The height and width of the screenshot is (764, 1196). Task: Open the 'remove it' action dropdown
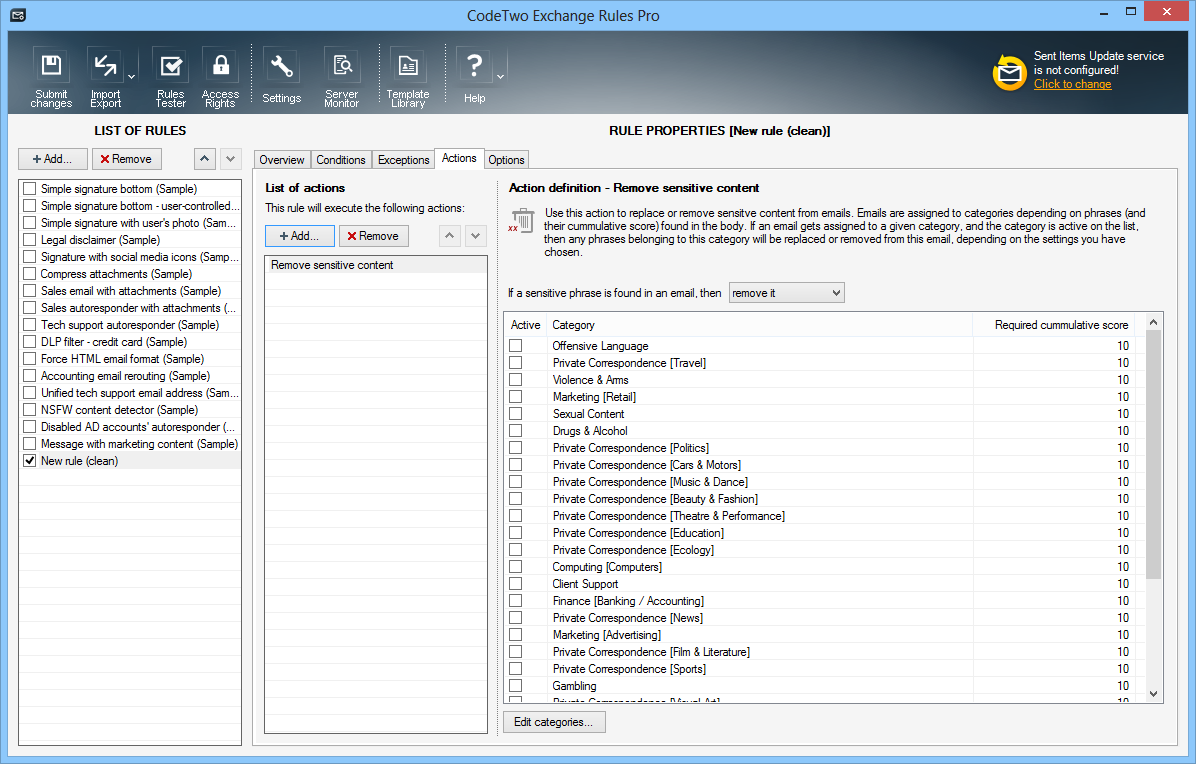786,293
